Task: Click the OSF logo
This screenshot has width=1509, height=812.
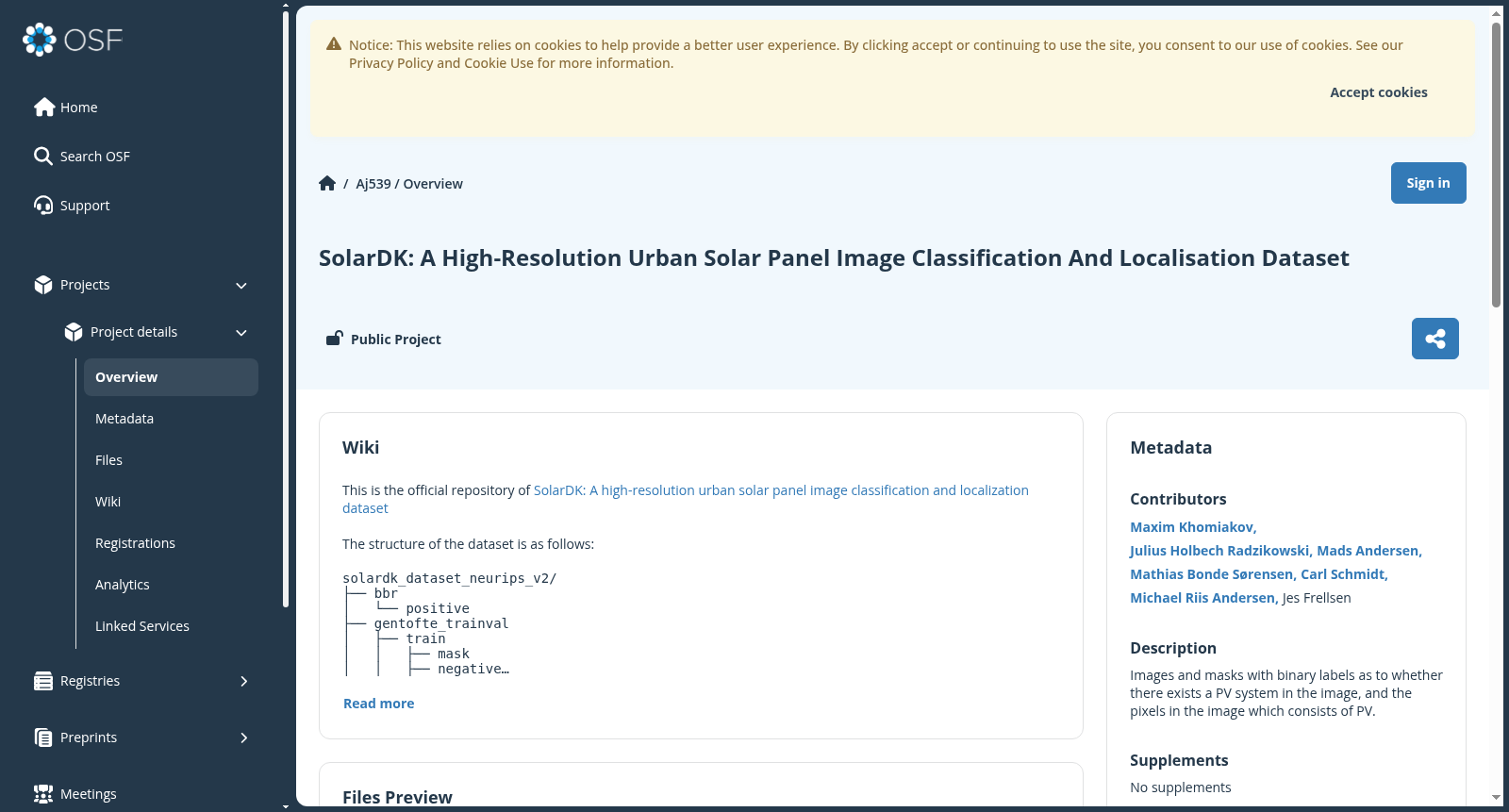Action: (x=73, y=40)
